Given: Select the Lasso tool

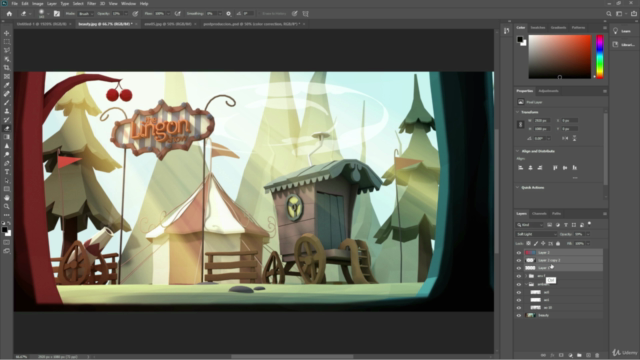Looking at the screenshot, I should 7,50.
